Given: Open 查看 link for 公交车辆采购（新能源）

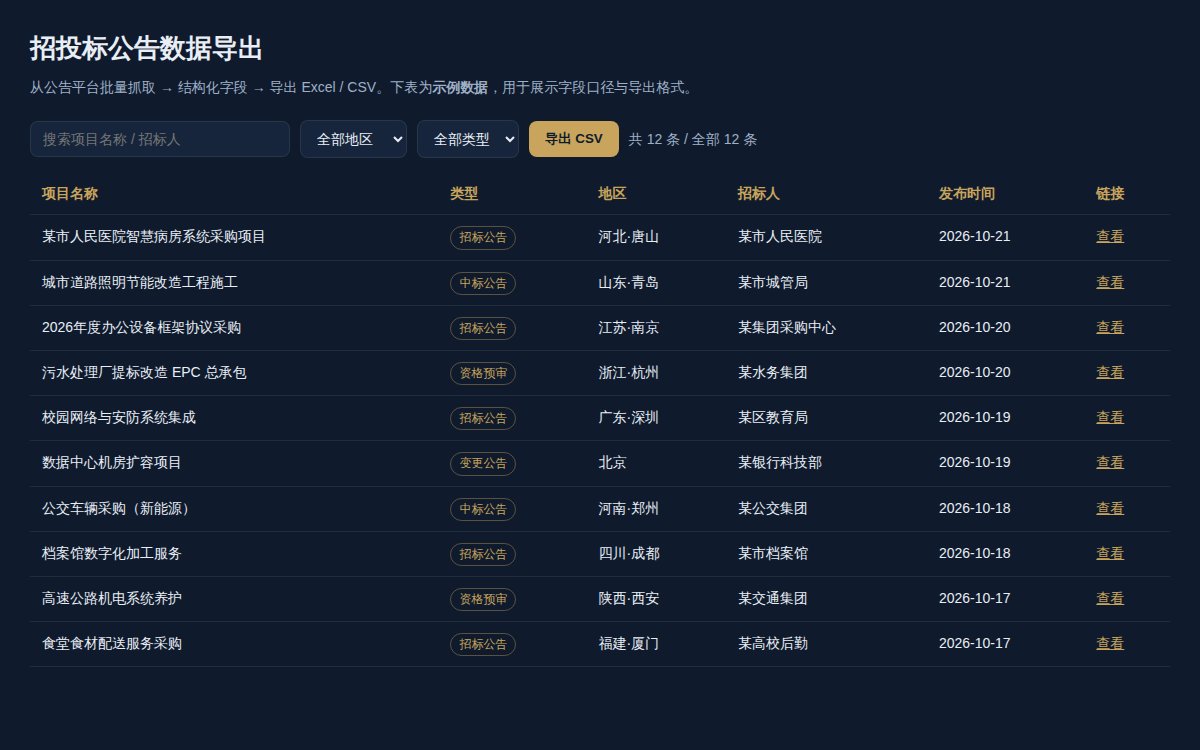Looking at the screenshot, I should 1110,509.
